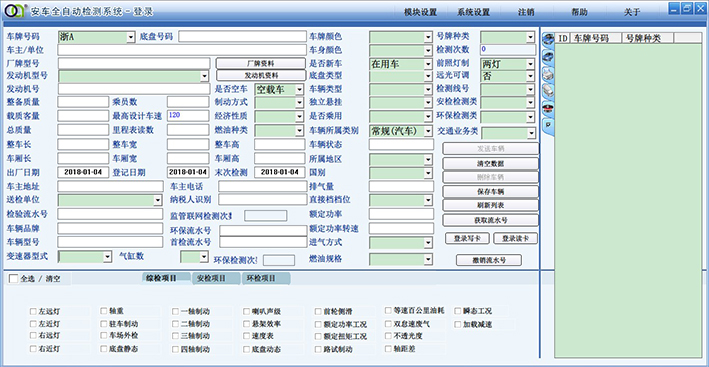Click the 出厂日期 date field
Viewport: 709px width, 367px height.
[x=83, y=172]
